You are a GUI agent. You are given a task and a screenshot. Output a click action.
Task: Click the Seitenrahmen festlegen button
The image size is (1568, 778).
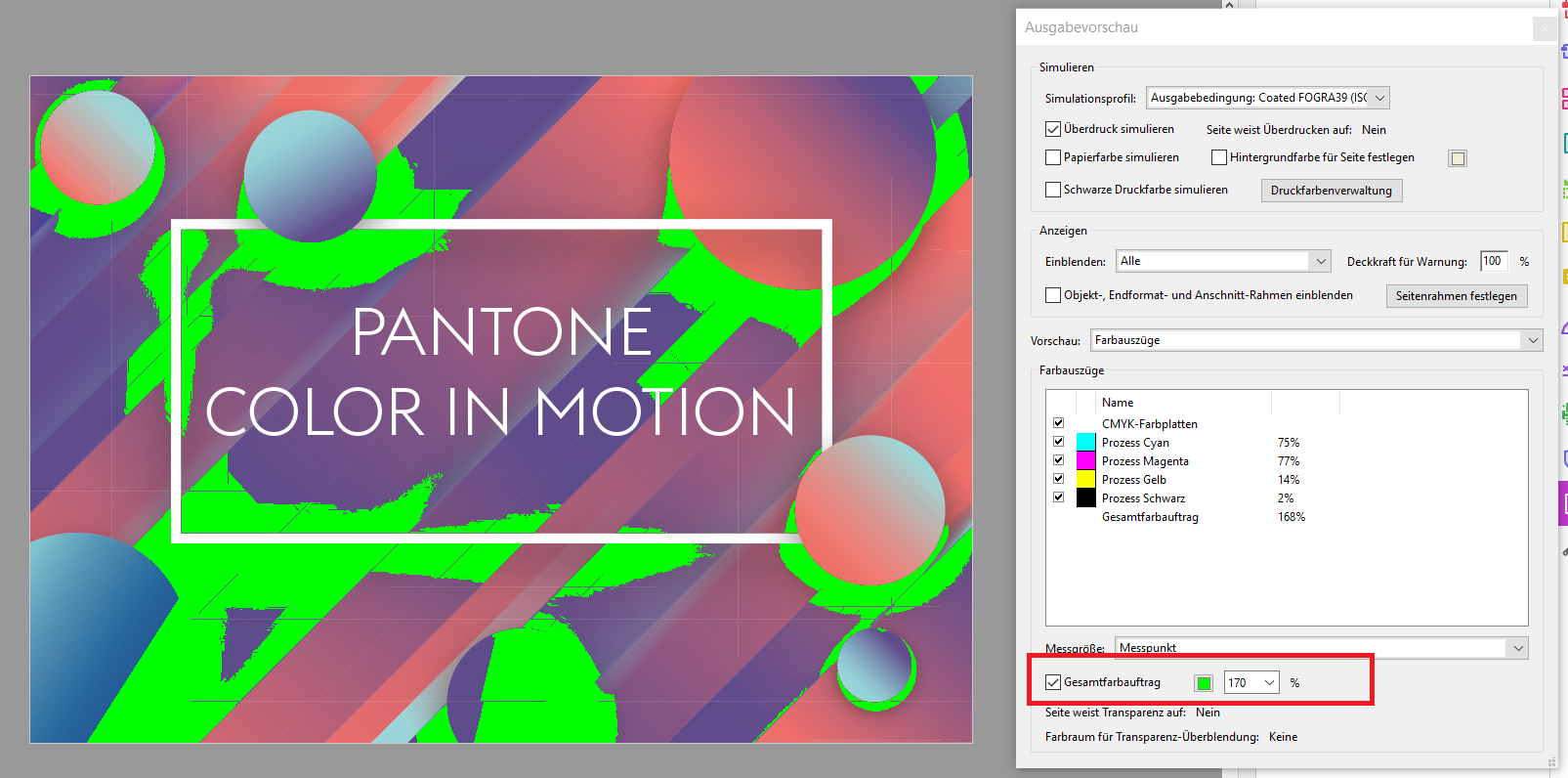tap(1456, 296)
